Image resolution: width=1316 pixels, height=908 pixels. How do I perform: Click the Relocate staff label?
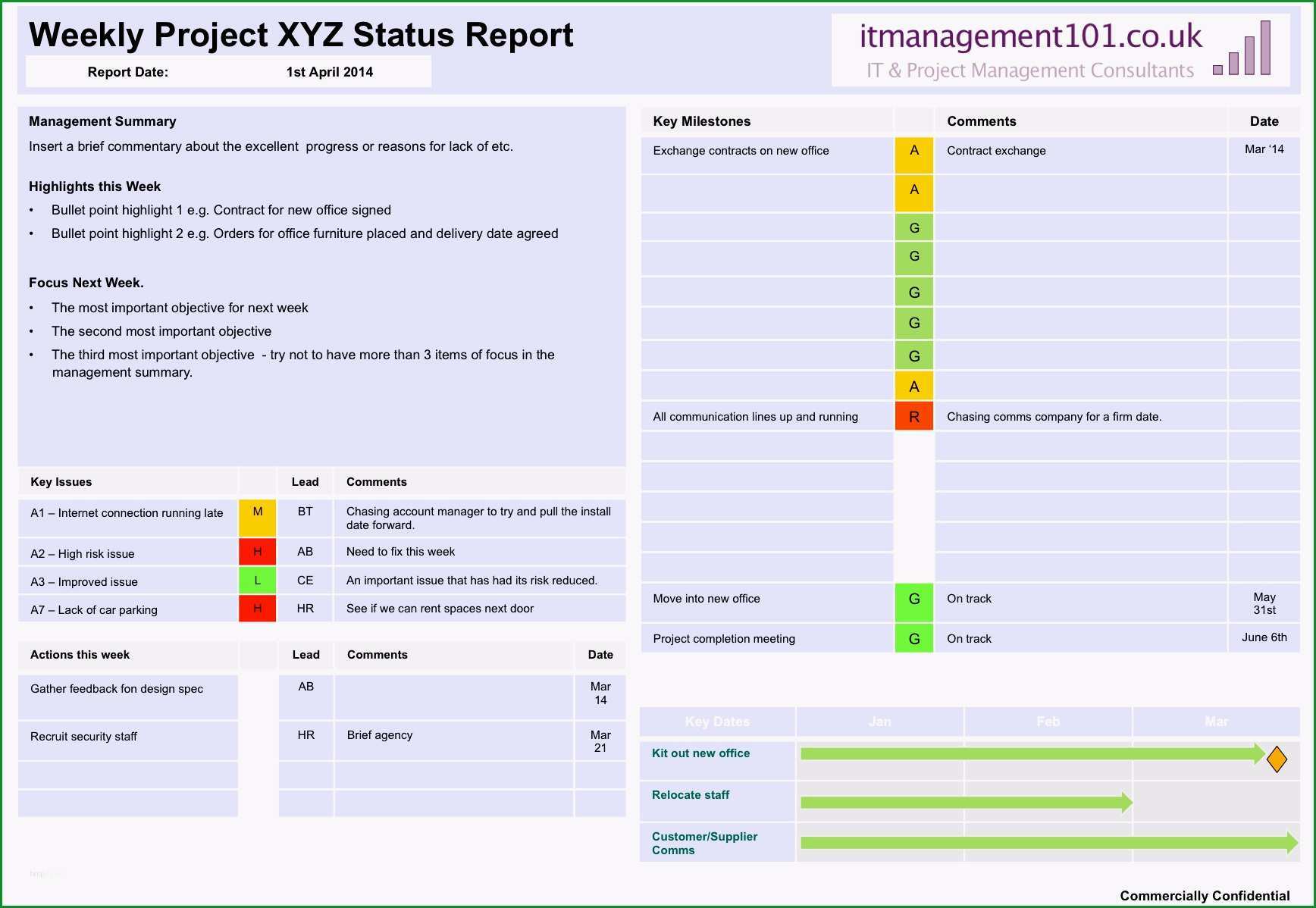[691, 795]
